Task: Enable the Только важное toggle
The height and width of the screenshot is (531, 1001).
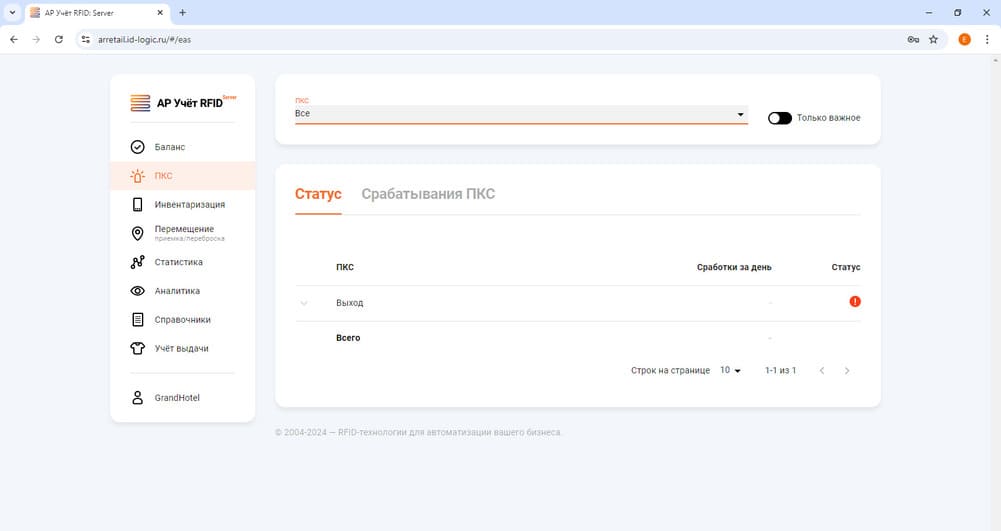Action: [779, 118]
